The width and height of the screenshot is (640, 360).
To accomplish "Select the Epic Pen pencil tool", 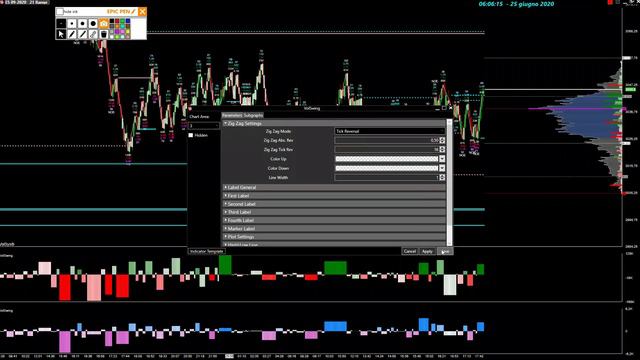I will click(72, 34).
